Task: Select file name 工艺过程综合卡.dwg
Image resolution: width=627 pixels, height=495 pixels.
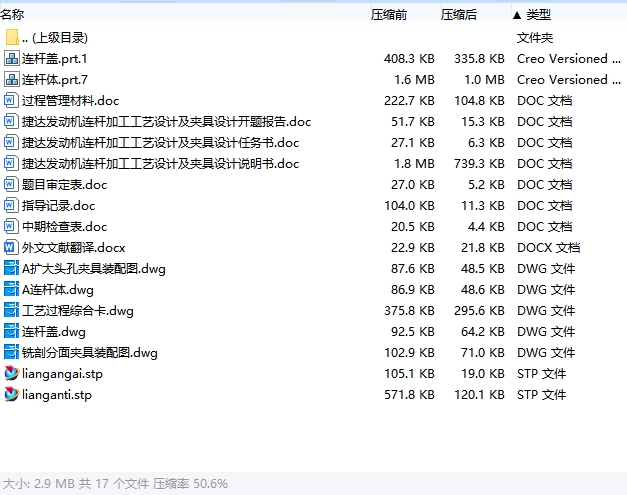Action: coord(78,311)
